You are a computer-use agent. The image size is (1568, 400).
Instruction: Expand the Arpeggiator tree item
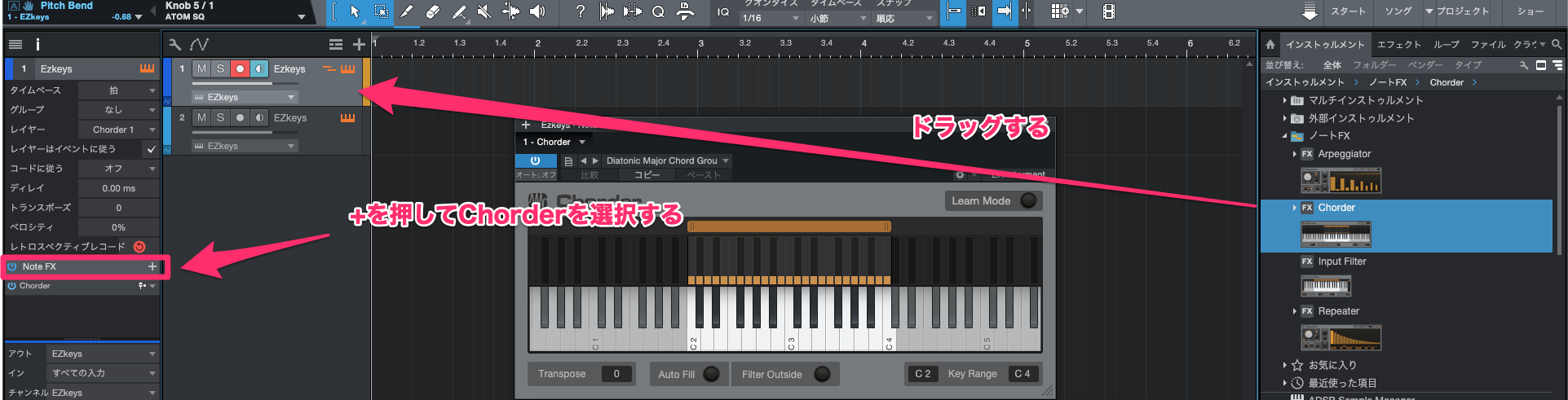[x=1295, y=154]
